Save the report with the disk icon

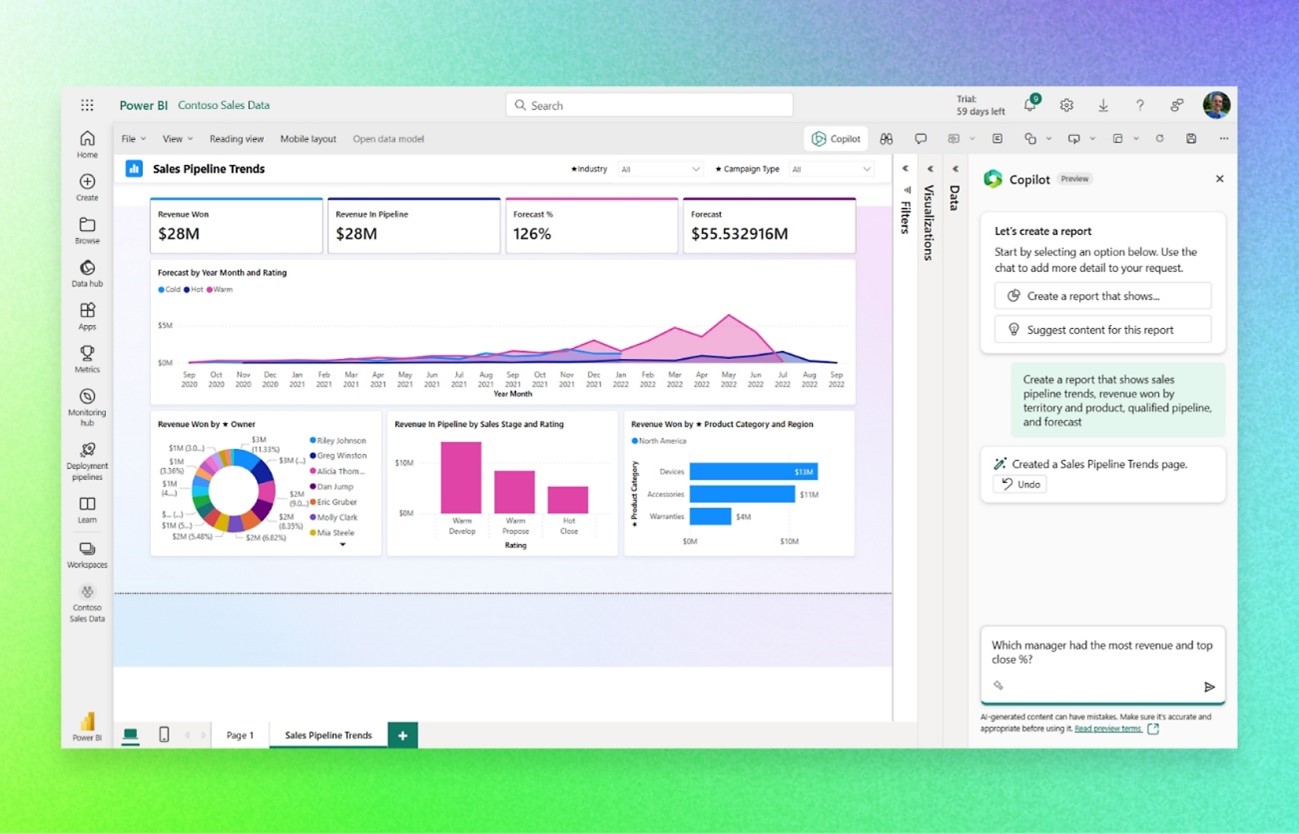1191,139
